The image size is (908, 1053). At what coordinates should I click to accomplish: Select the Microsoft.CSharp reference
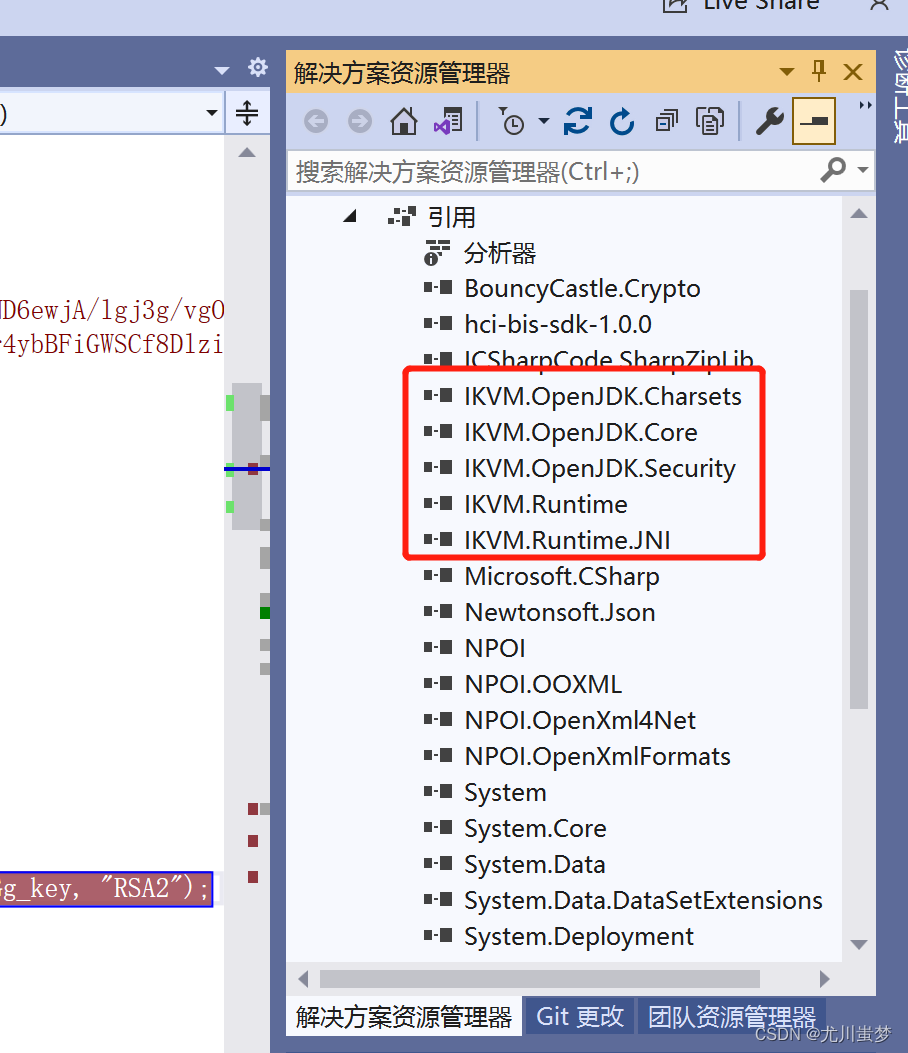pos(562,577)
